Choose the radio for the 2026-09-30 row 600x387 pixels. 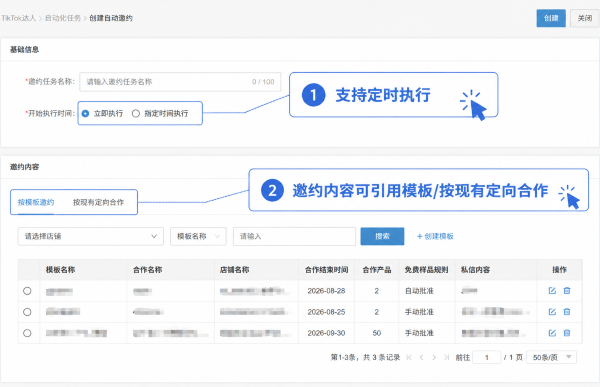(x=27, y=333)
